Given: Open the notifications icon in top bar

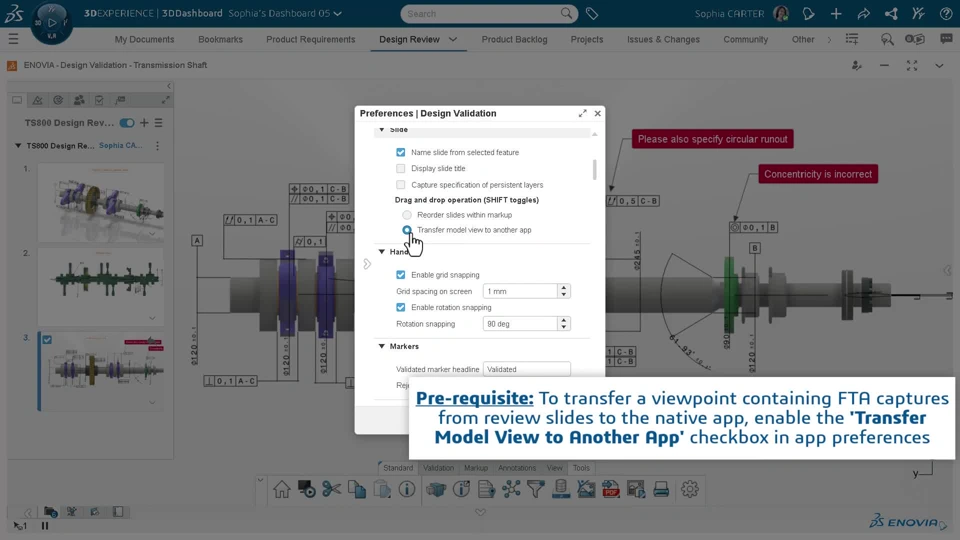Looking at the screenshot, I should click(x=808, y=13).
